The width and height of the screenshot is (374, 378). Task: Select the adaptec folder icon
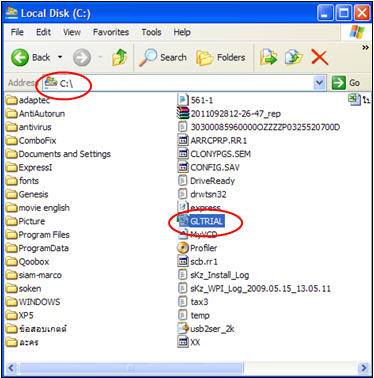(x=12, y=100)
